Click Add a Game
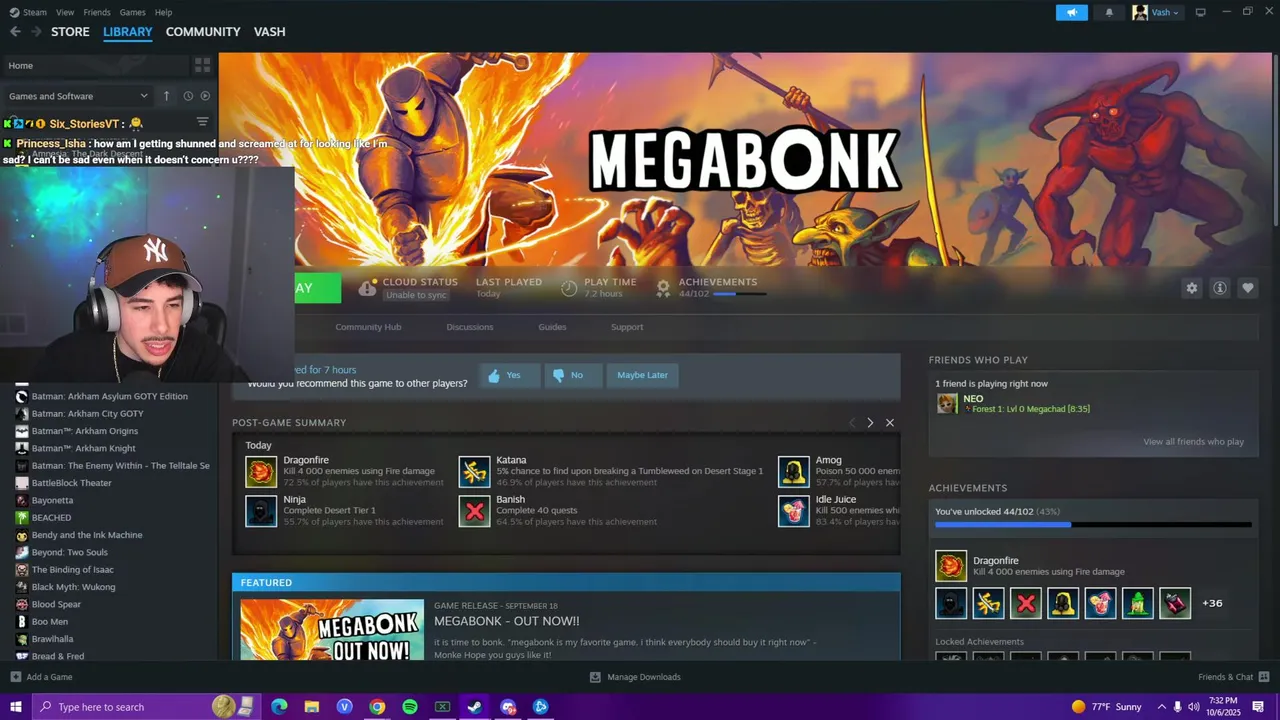1280x720 pixels. [41, 677]
